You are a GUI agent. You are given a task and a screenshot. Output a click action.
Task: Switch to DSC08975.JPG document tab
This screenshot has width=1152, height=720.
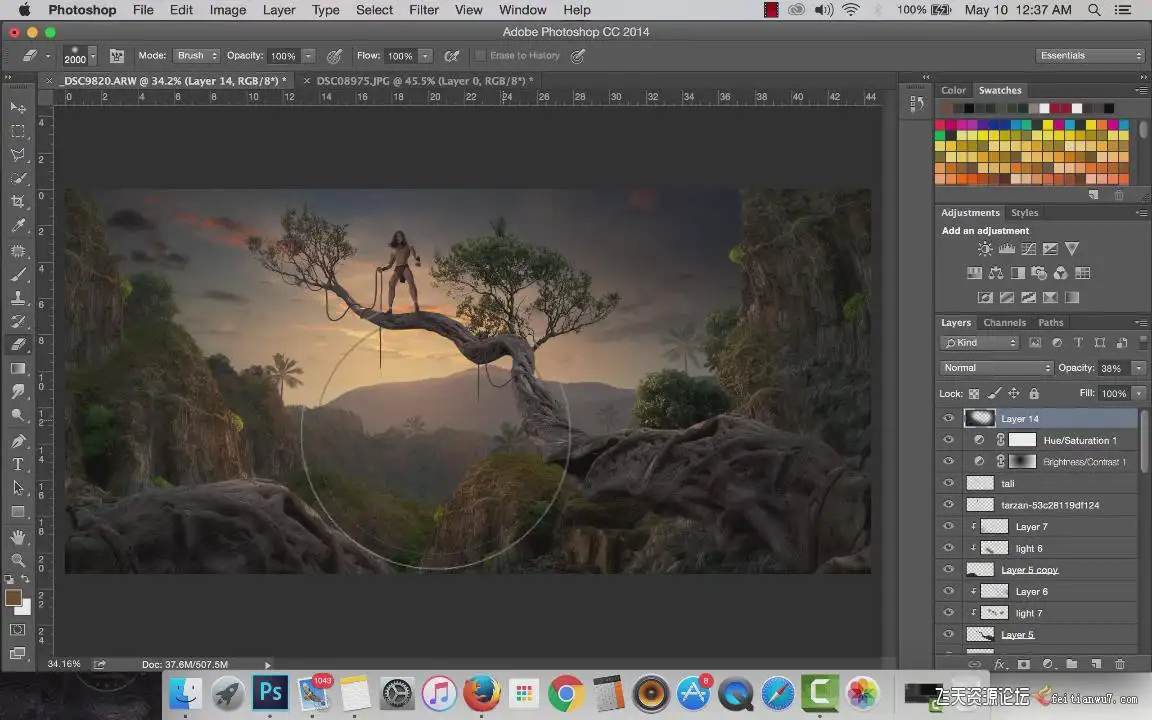[x=424, y=81]
